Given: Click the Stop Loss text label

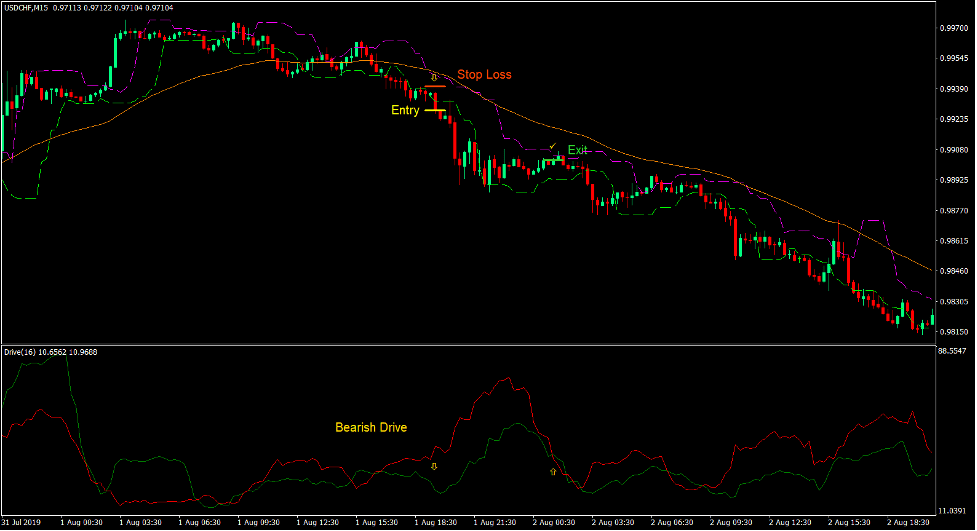Looking at the screenshot, I should click(484, 75).
